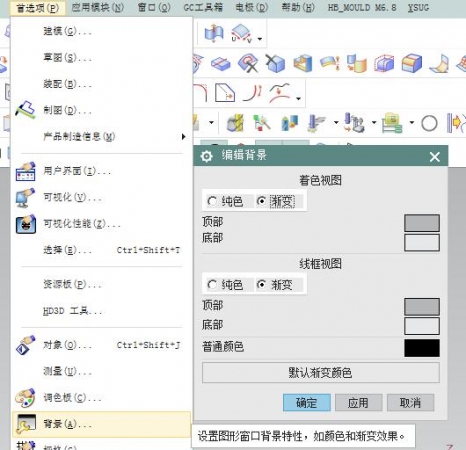Click the red rounded corner arc icon
Viewport: 466px width, 450px height.
point(201,93)
